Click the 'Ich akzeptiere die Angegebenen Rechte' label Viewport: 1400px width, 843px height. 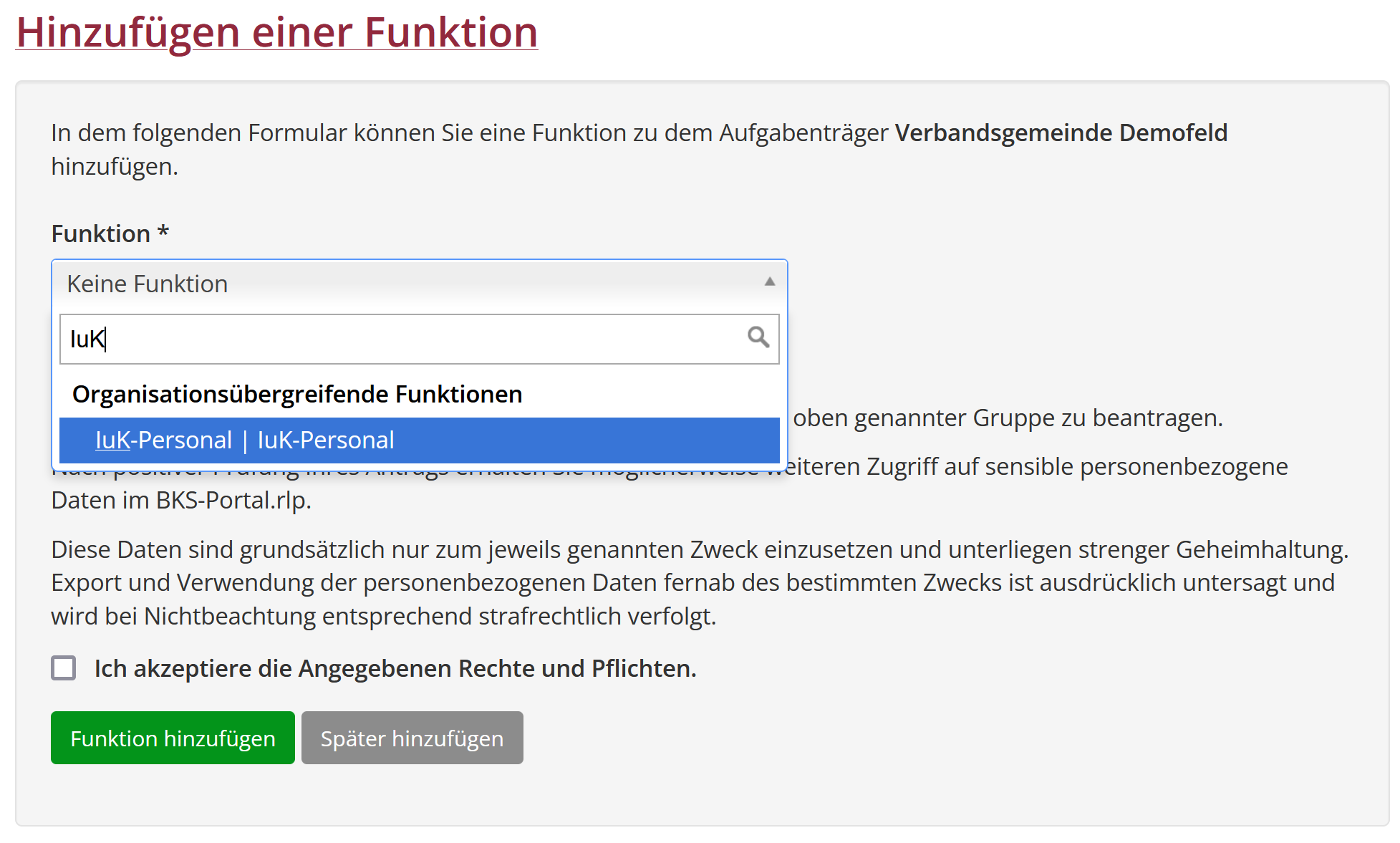[395, 668]
